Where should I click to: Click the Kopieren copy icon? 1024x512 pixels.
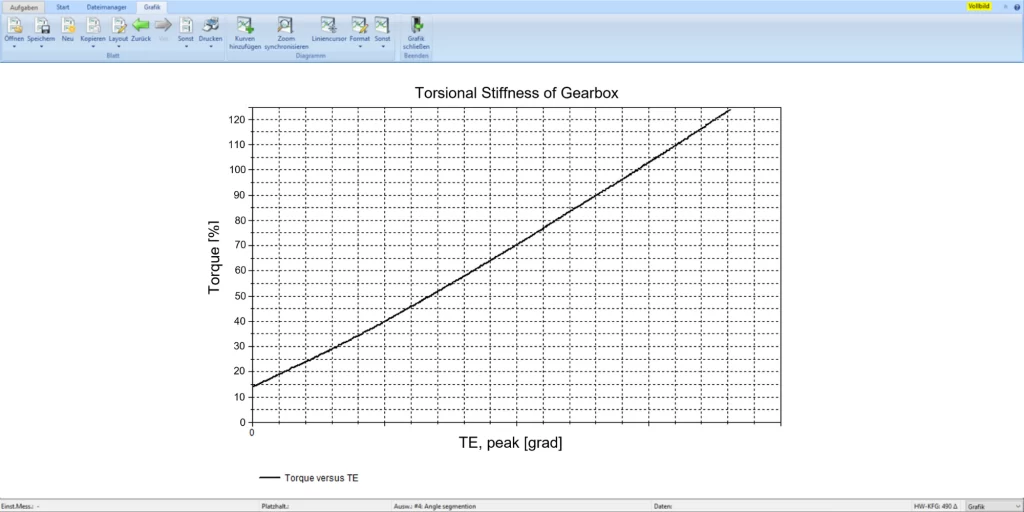pyautogui.click(x=93, y=25)
